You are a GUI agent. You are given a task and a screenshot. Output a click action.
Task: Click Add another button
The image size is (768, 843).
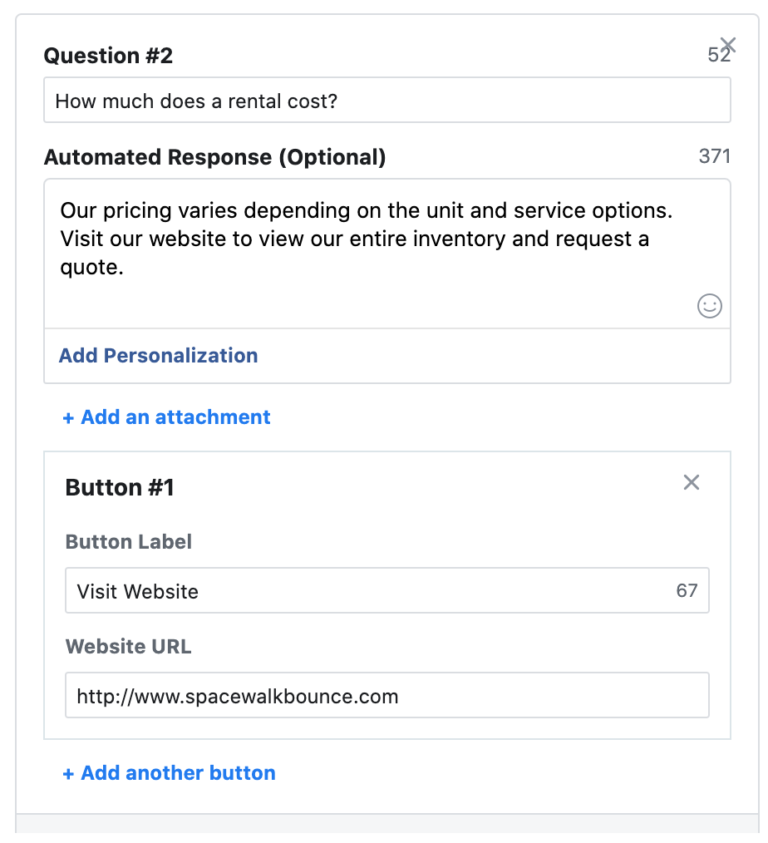point(169,772)
